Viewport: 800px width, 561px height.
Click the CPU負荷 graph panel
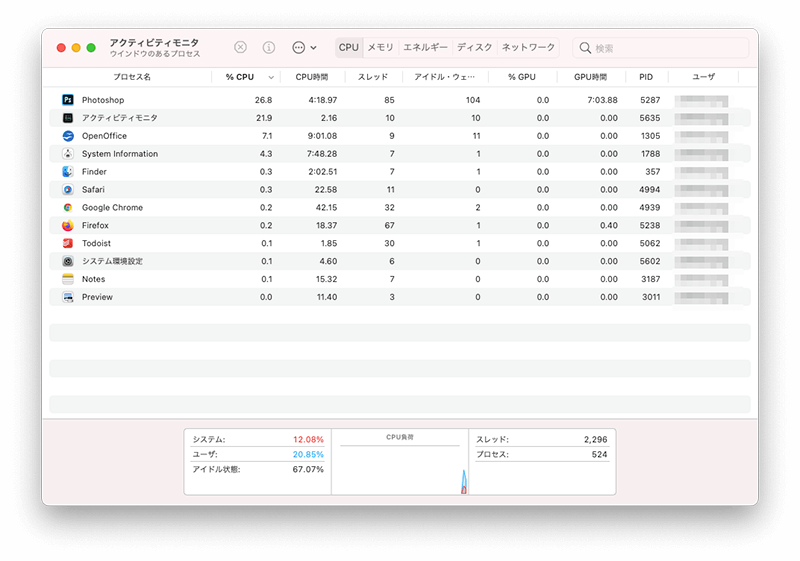(400, 462)
